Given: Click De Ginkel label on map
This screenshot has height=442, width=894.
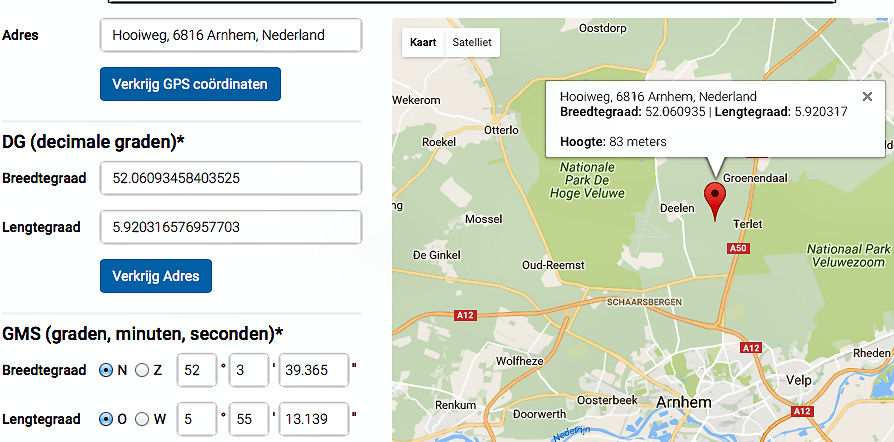Looking at the screenshot, I should pos(436,255).
